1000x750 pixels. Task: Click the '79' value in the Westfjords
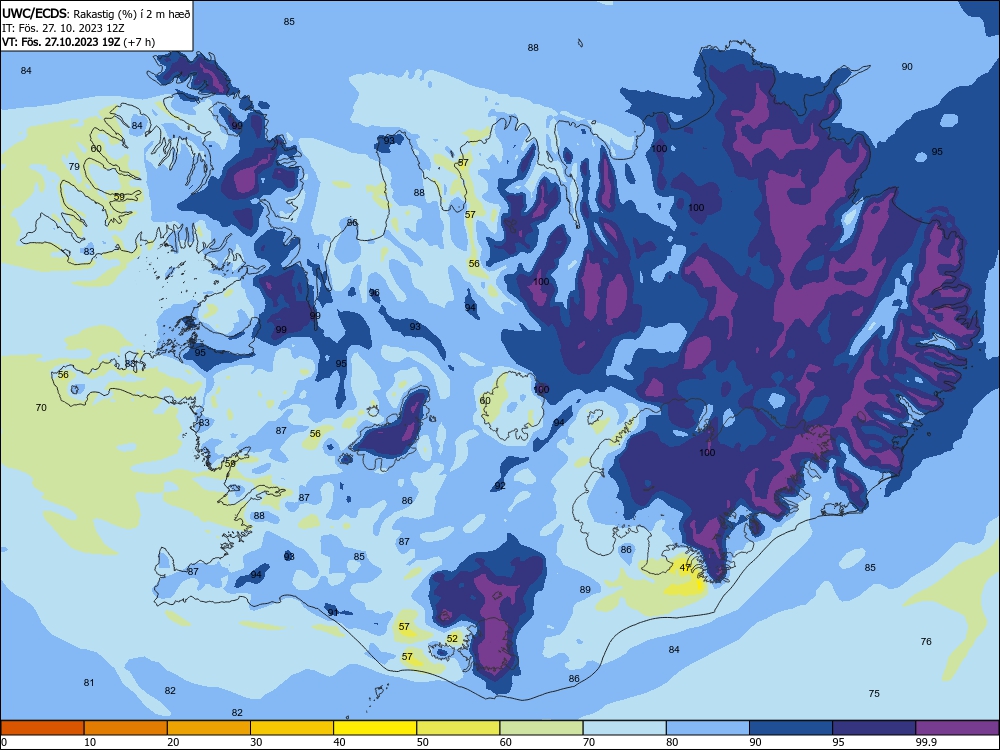pyautogui.click(x=74, y=166)
